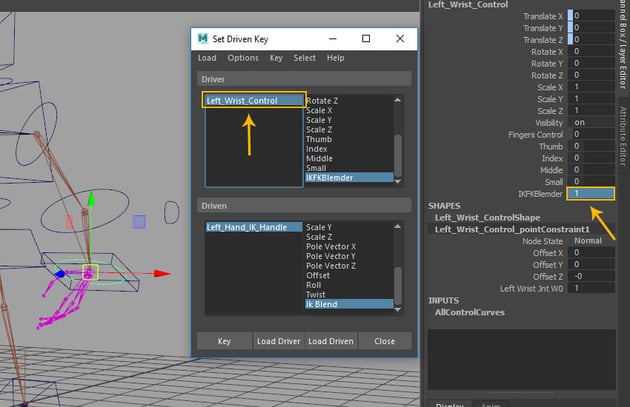Click the IKFKBlemder value field in Channel Box
This screenshot has height=407, width=630.
tap(590, 193)
